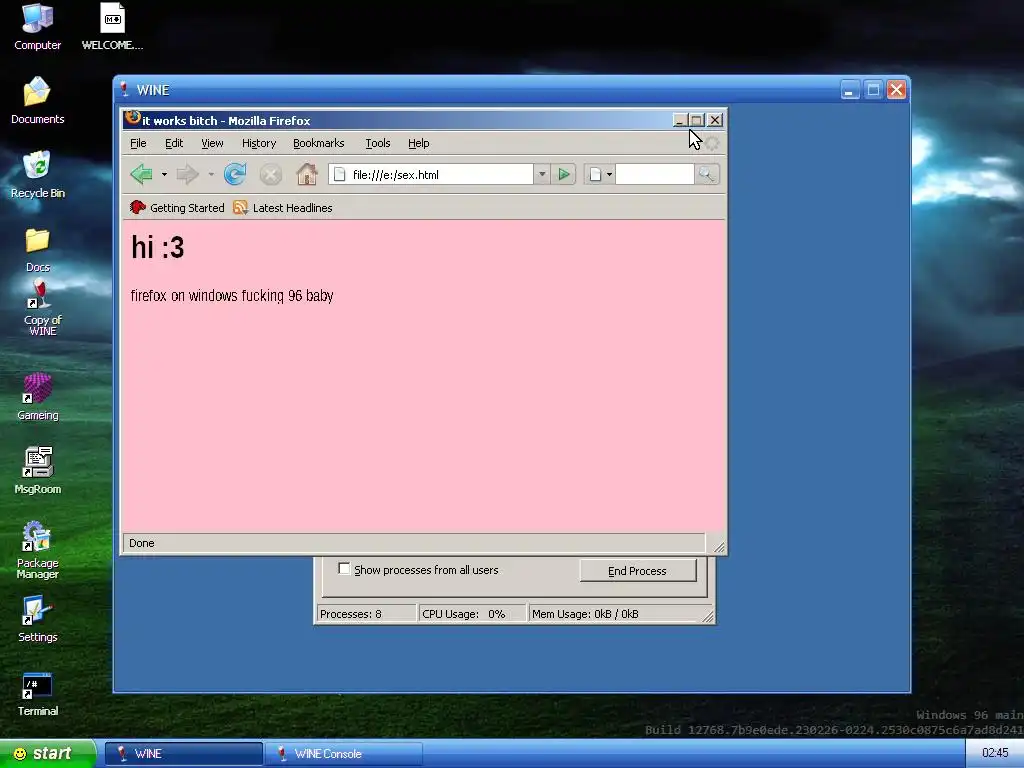
Task: Click the green Go arrow button
Action: [x=563, y=174]
